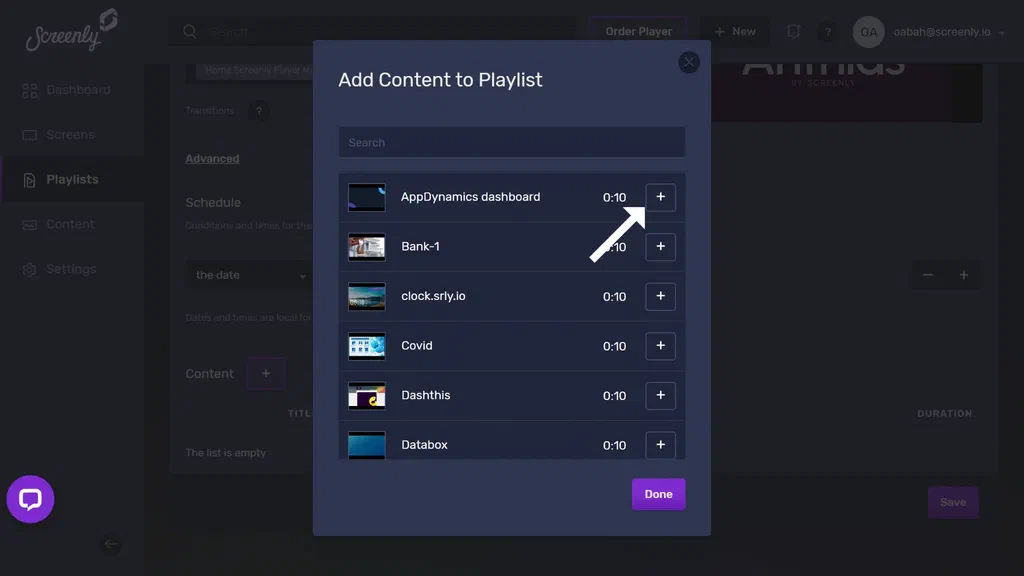Viewport: 1024px width, 576px height.
Task: Click the Bank-1 title text
Action: [x=420, y=246]
